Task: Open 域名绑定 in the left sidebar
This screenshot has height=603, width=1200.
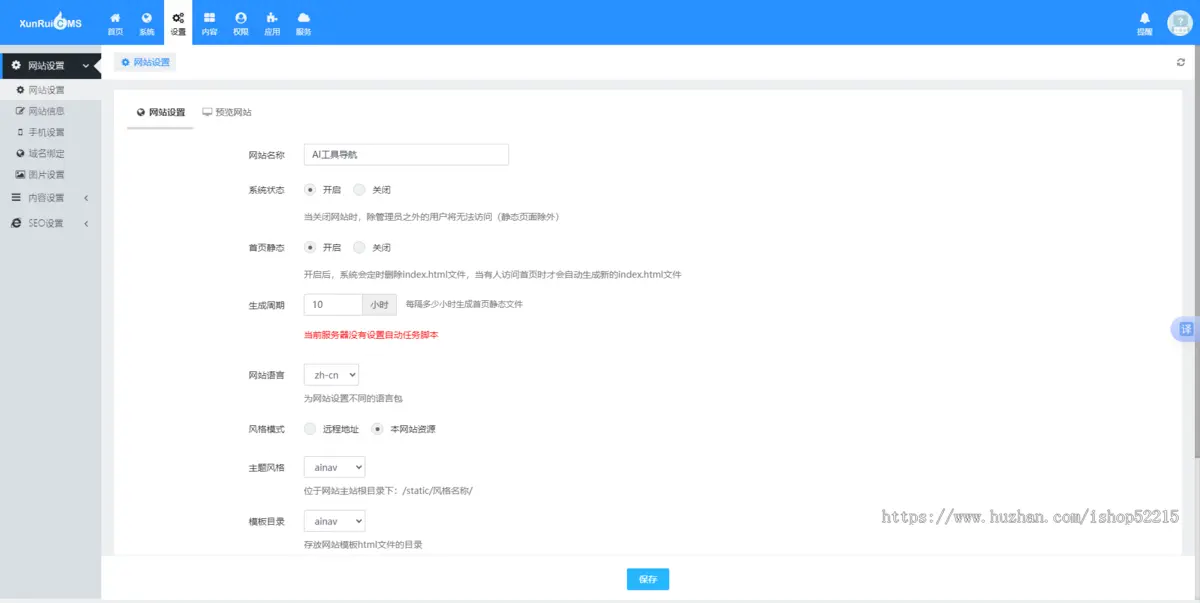Action: (47, 152)
